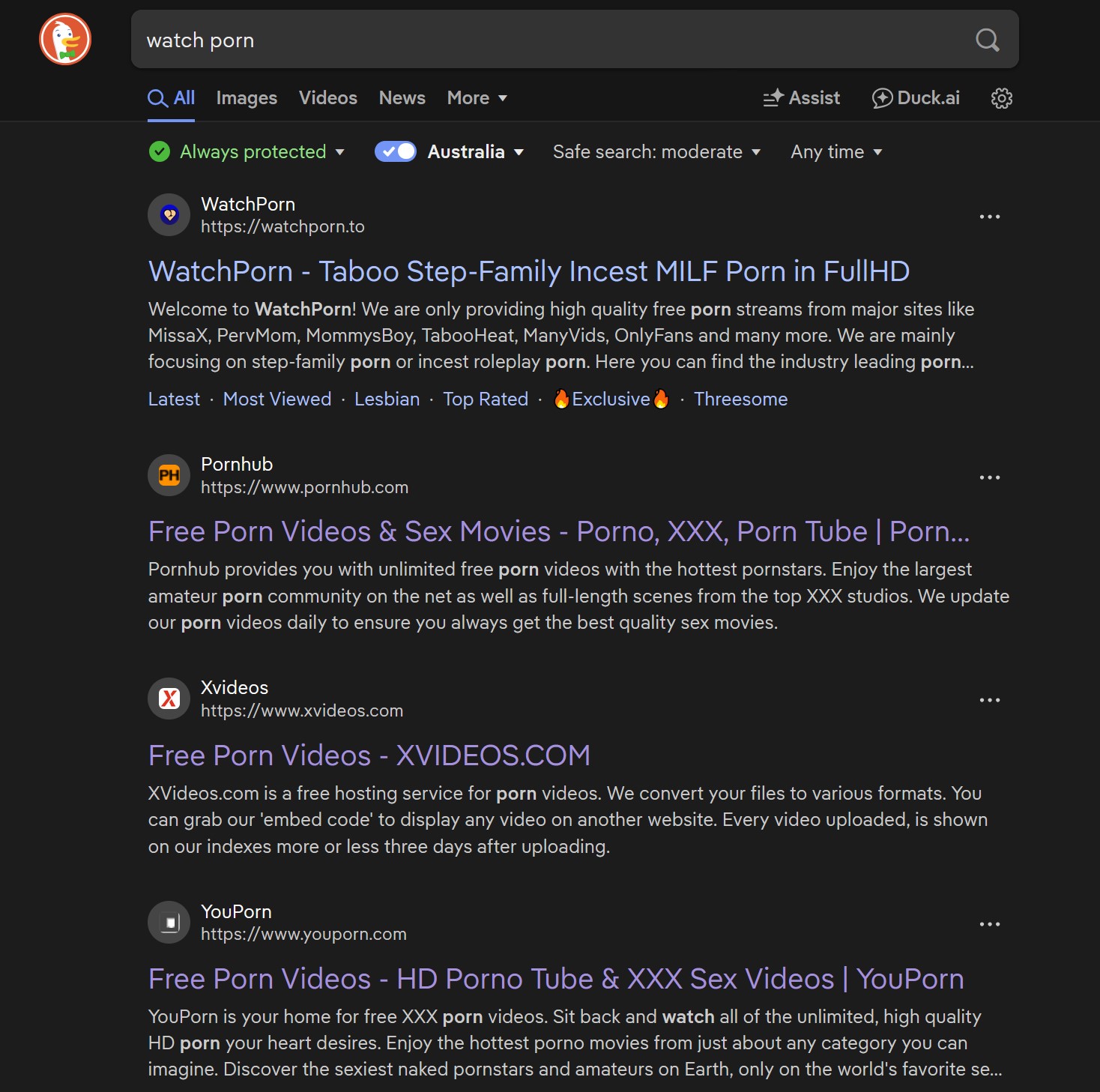The height and width of the screenshot is (1092, 1100).
Task: Switch to the Images tab
Action: point(247,98)
